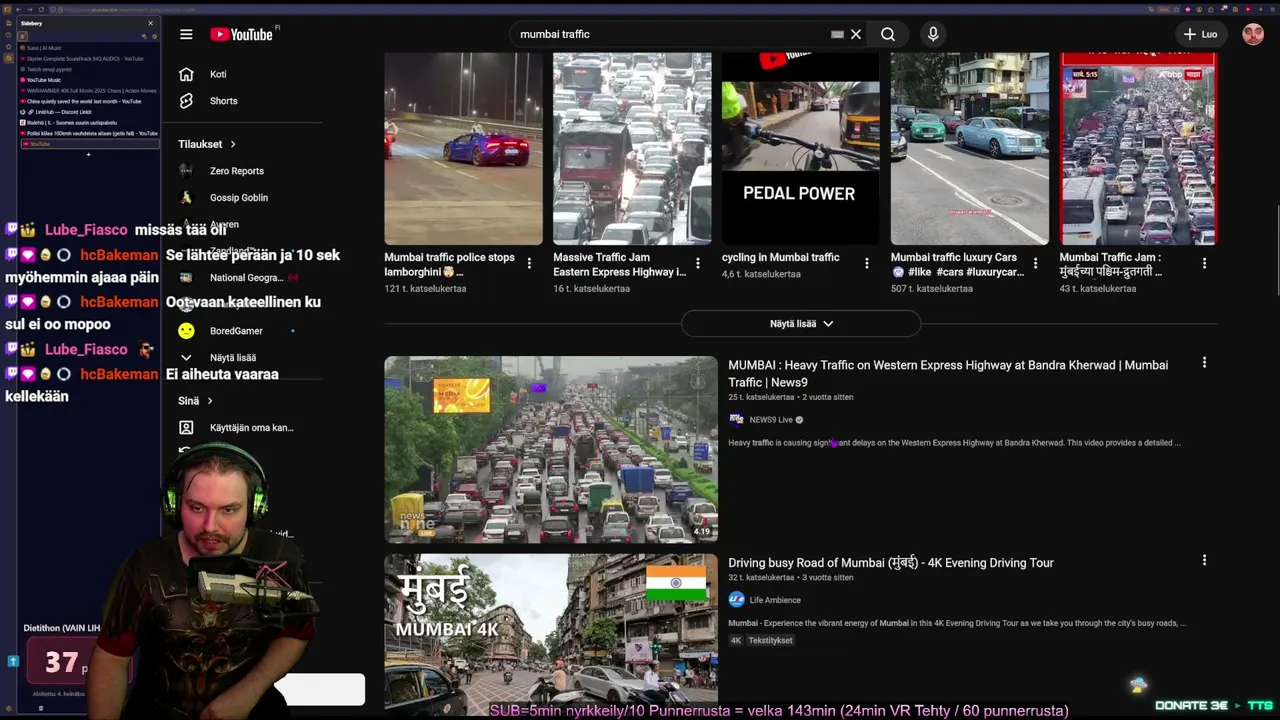Start voice search with the microphone icon
The width and height of the screenshot is (1280, 720).
point(933,34)
